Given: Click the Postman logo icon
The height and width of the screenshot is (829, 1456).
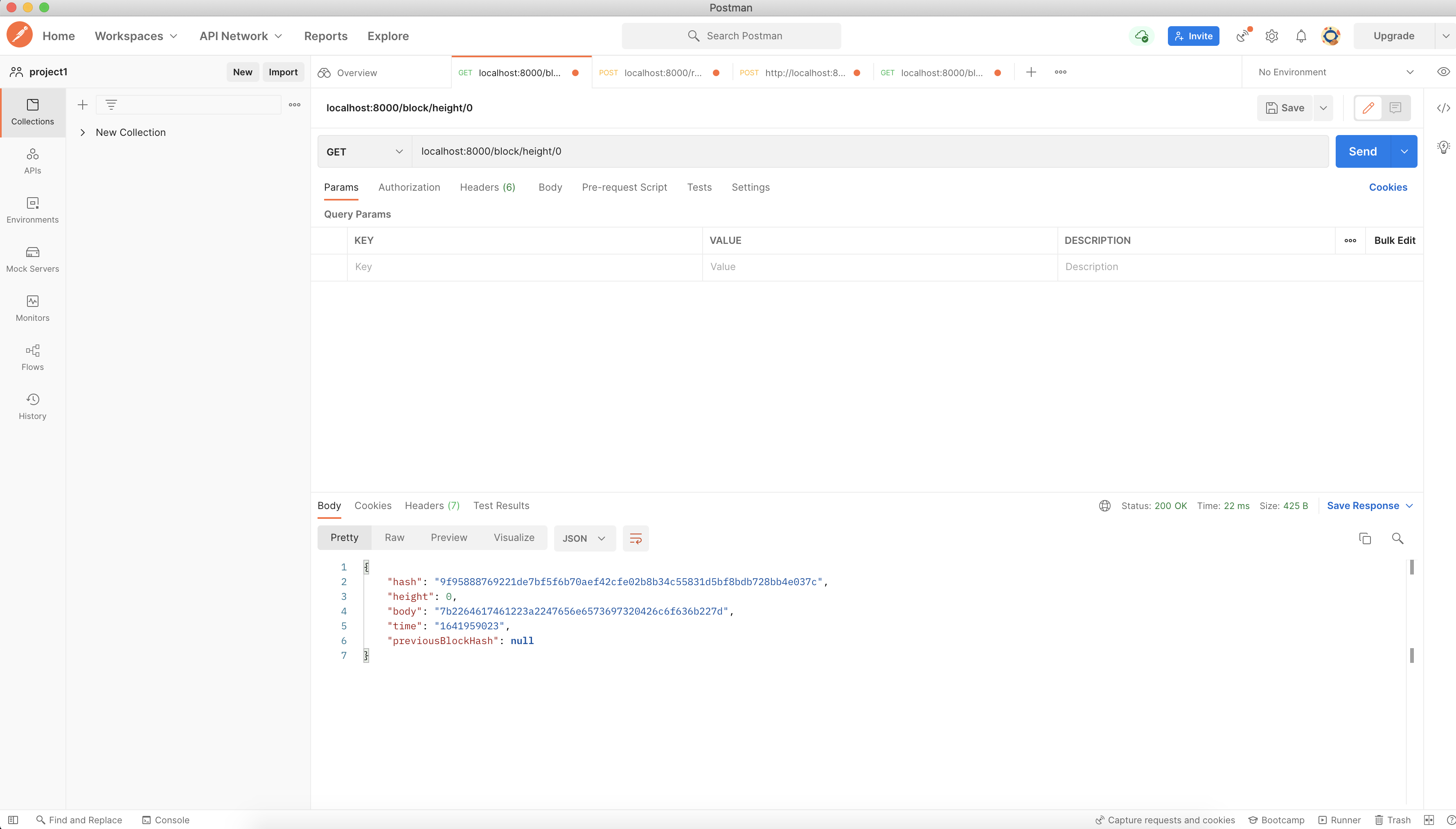Looking at the screenshot, I should (x=20, y=35).
